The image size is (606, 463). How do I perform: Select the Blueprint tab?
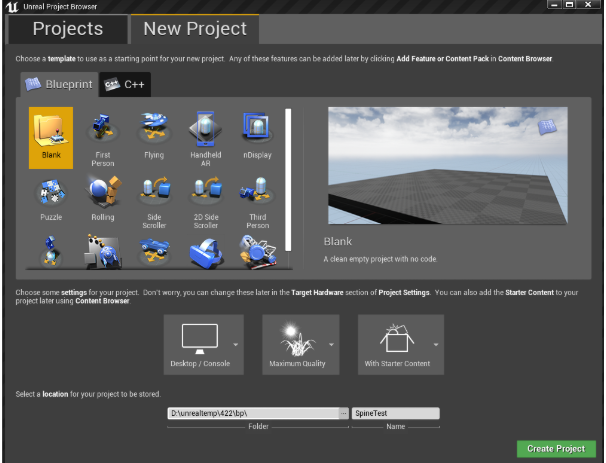point(59,84)
